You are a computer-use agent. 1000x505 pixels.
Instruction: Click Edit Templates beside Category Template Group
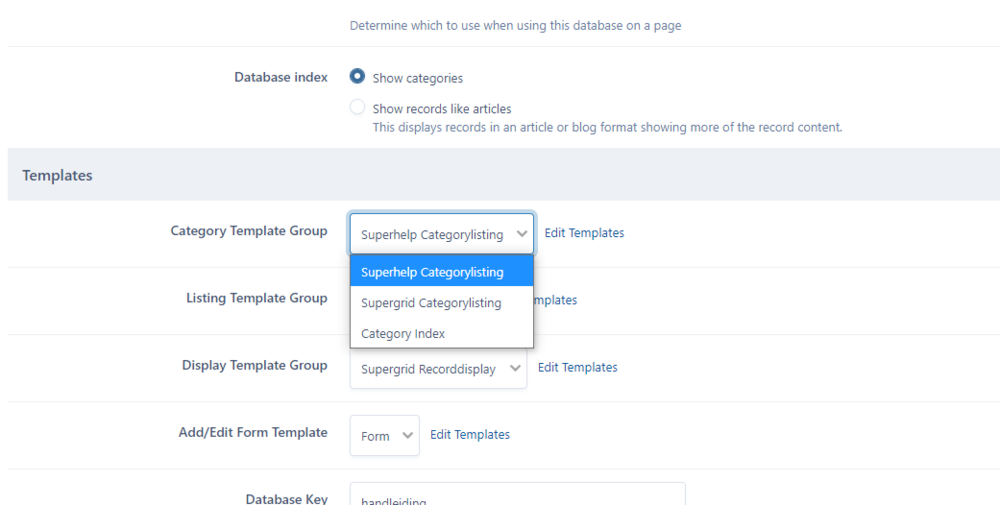click(x=584, y=233)
